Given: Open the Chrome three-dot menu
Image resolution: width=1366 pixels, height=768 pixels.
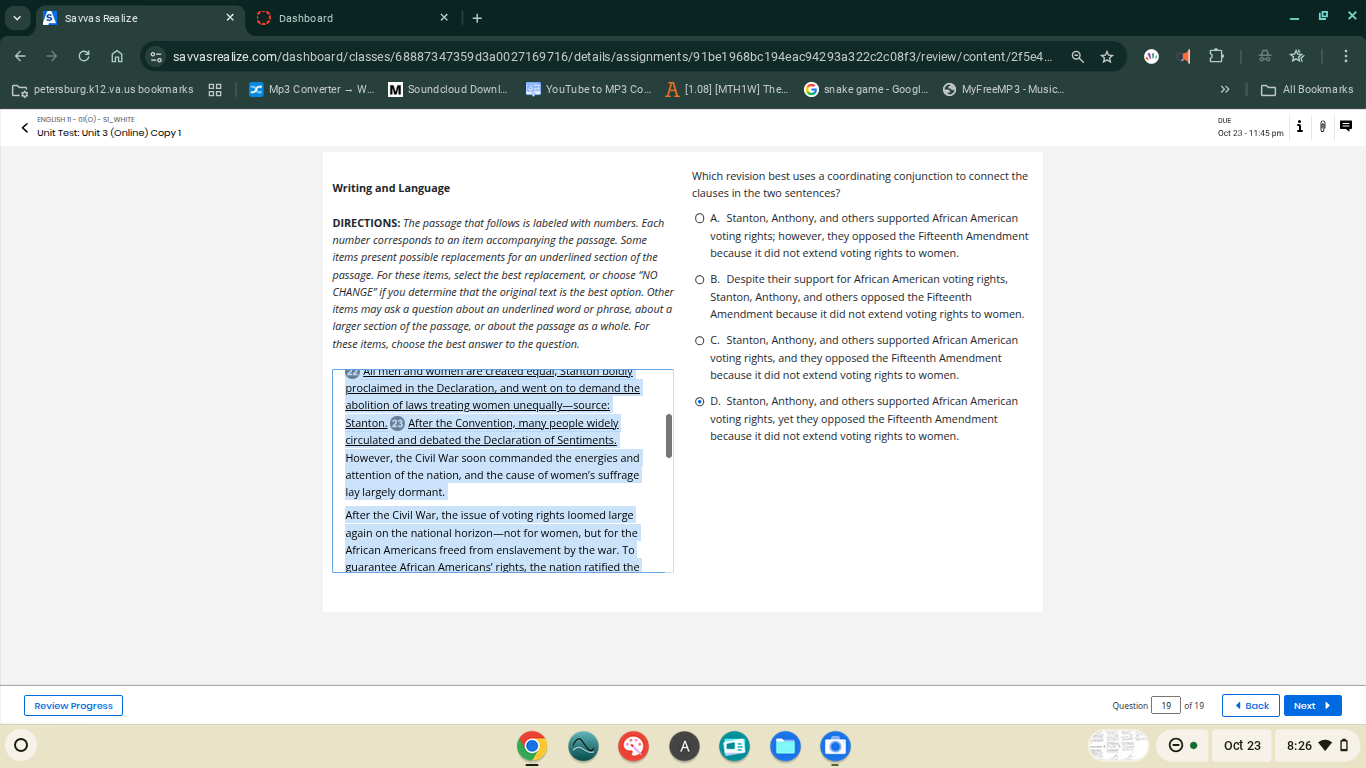Looking at the screenshot, I should (1345, 57).
